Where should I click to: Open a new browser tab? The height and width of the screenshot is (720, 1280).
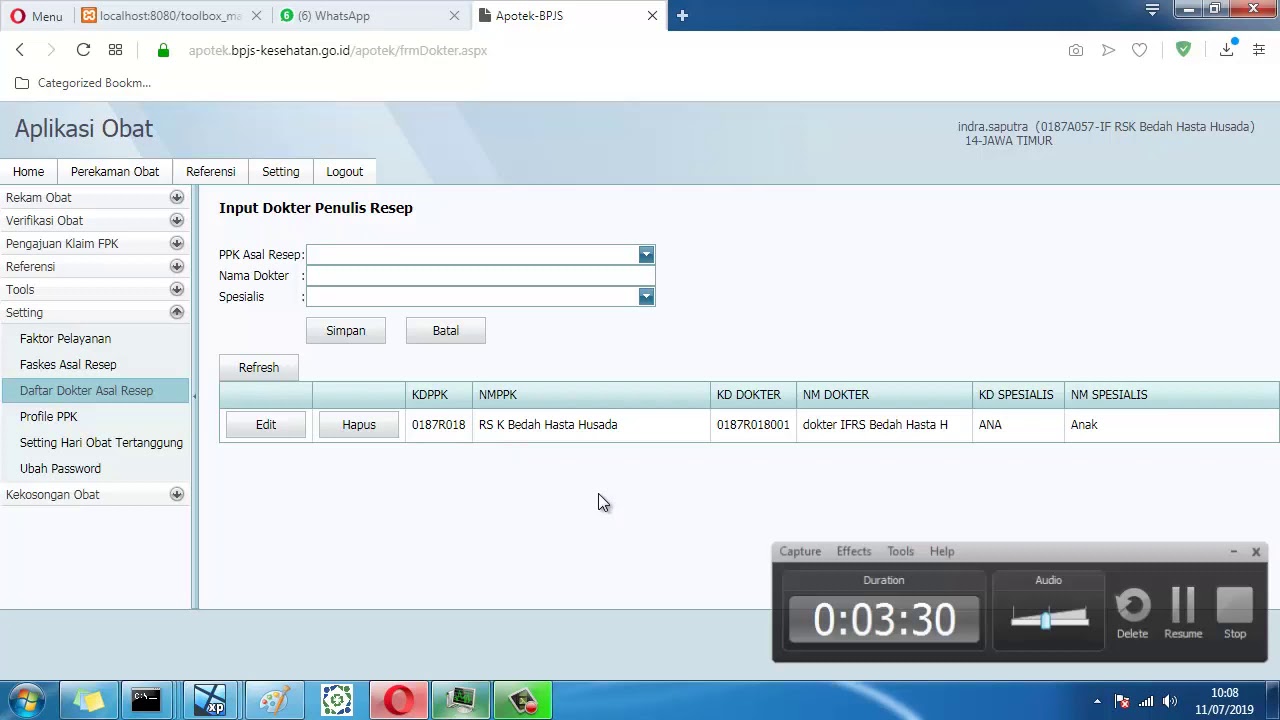(x=682, y=15)
